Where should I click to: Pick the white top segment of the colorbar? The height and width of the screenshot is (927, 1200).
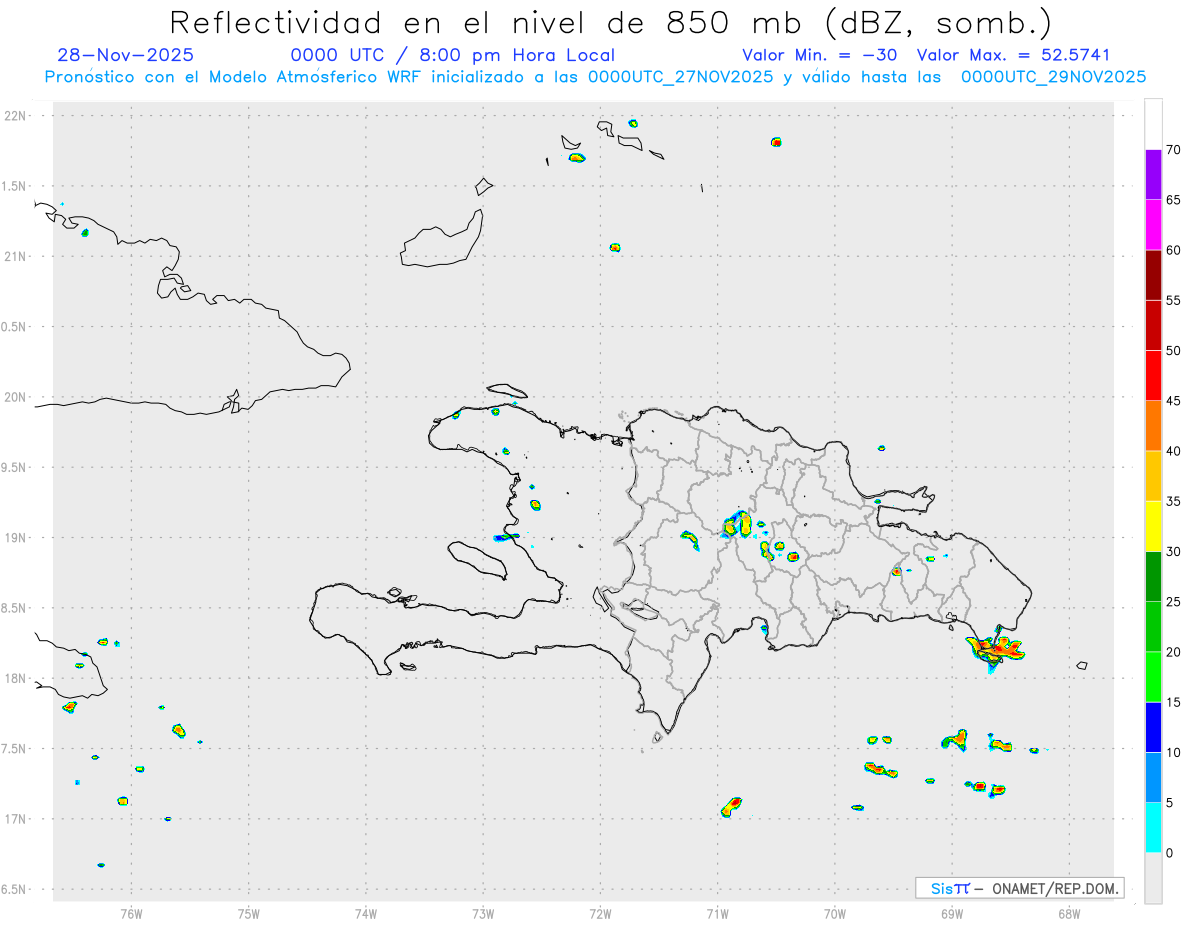[x=1153, y=124]
